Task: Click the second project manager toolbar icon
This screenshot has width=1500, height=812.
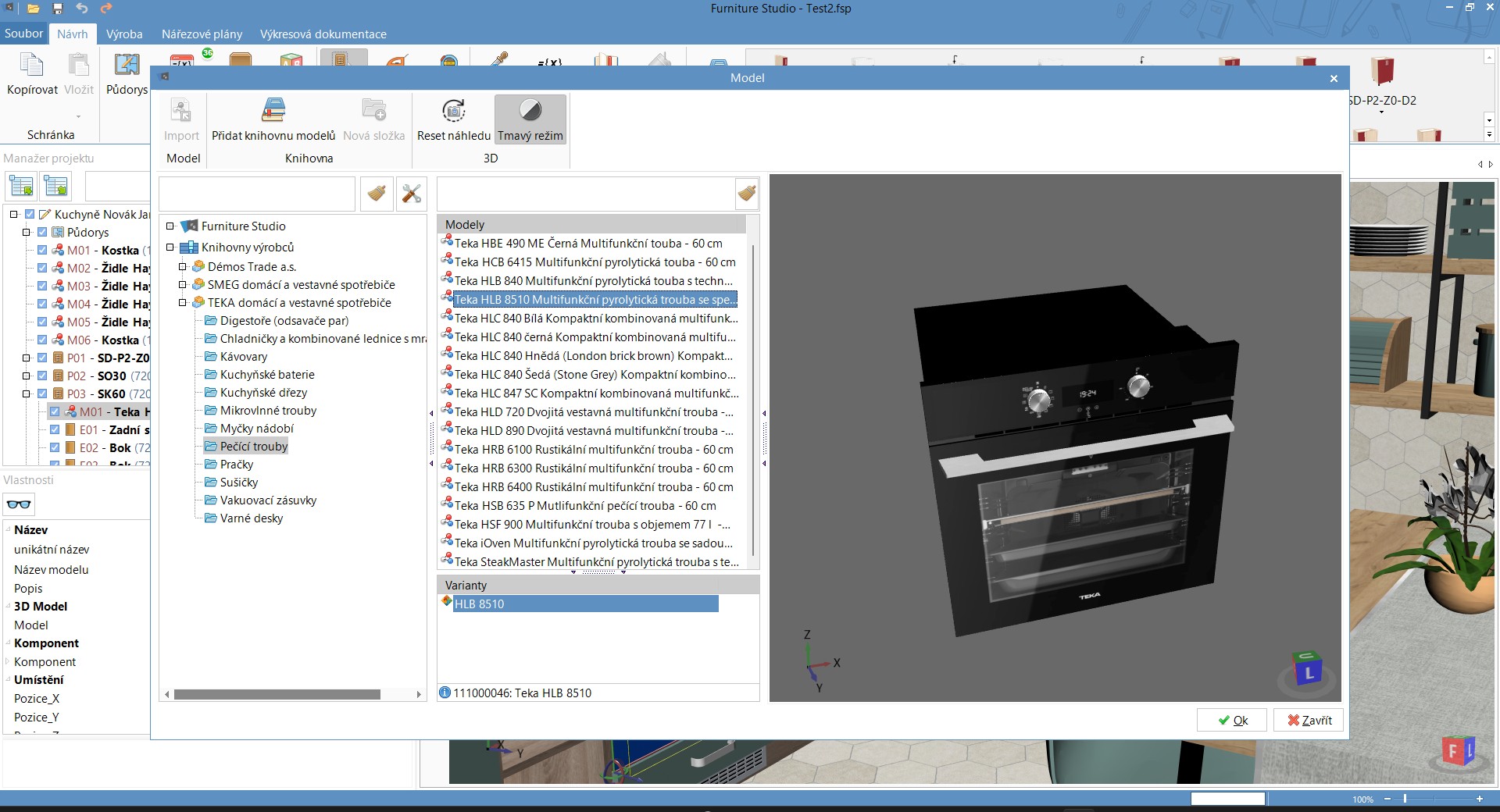Action: (x=55, y=187)
